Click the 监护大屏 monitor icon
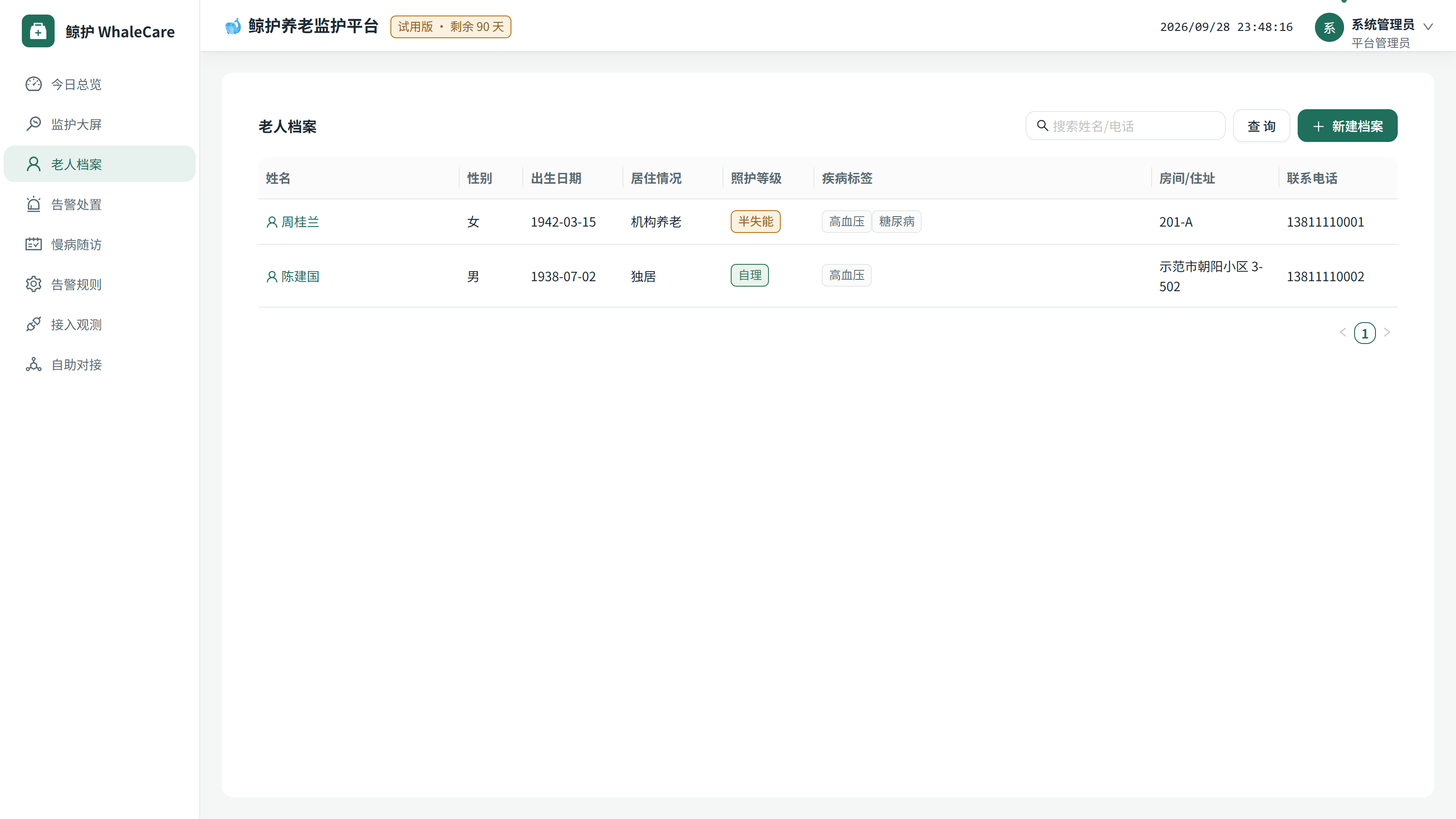Screen dimensions: 1456x819 (33, 124)
